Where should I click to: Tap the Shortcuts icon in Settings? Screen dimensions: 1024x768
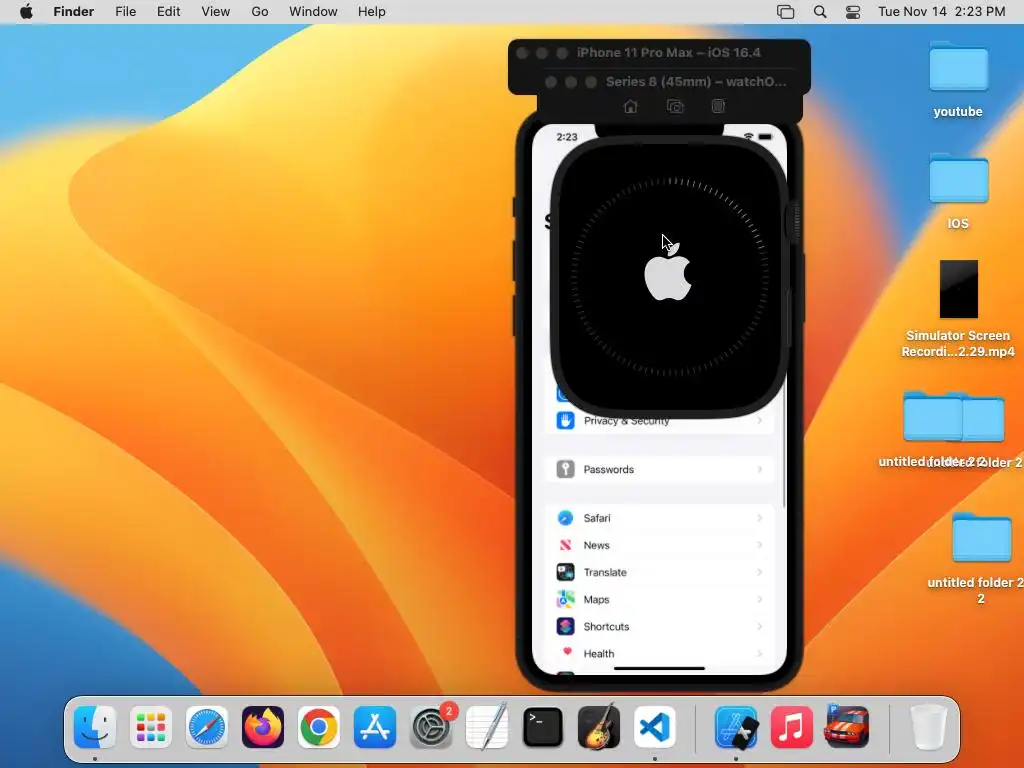coord(565,626)
